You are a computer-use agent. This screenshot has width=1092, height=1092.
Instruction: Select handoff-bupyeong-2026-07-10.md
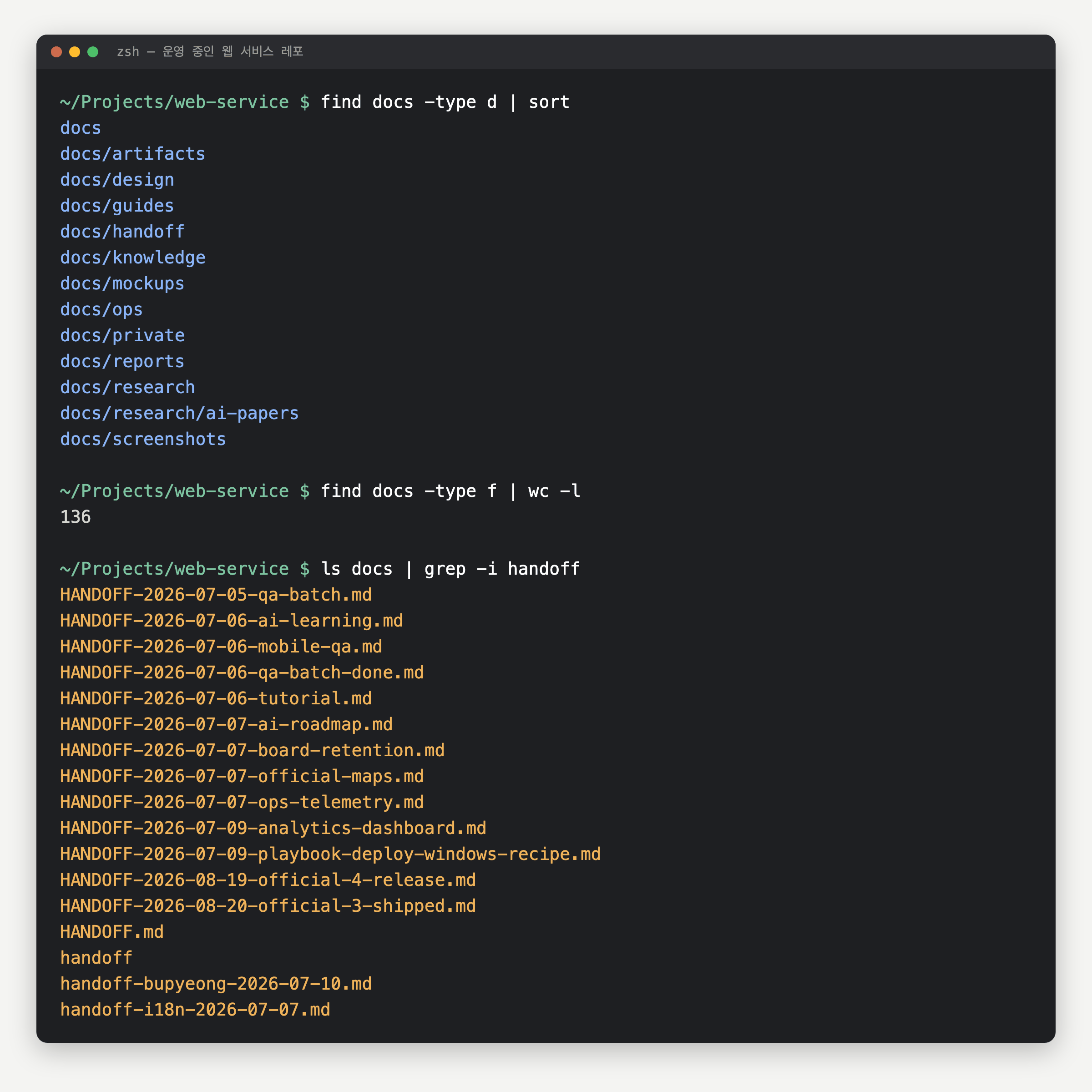216,984
